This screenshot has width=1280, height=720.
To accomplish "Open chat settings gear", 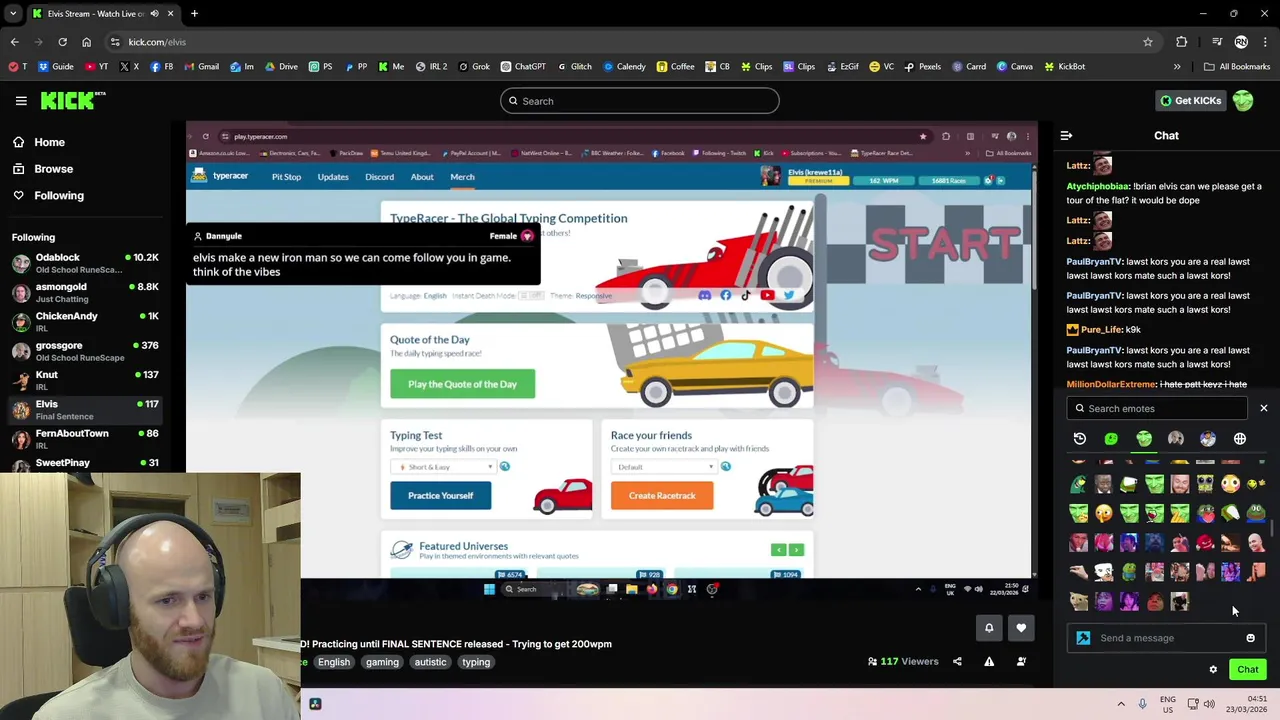I will (x=1213, y=670).
